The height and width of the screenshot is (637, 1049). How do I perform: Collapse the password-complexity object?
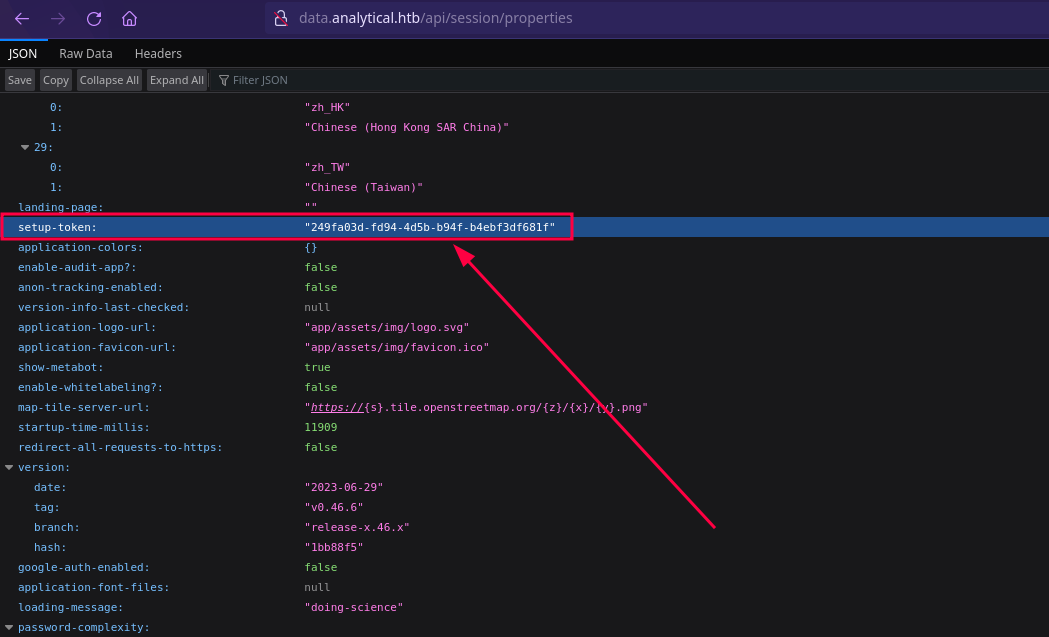pyautogui.click(x=9, y=627)
